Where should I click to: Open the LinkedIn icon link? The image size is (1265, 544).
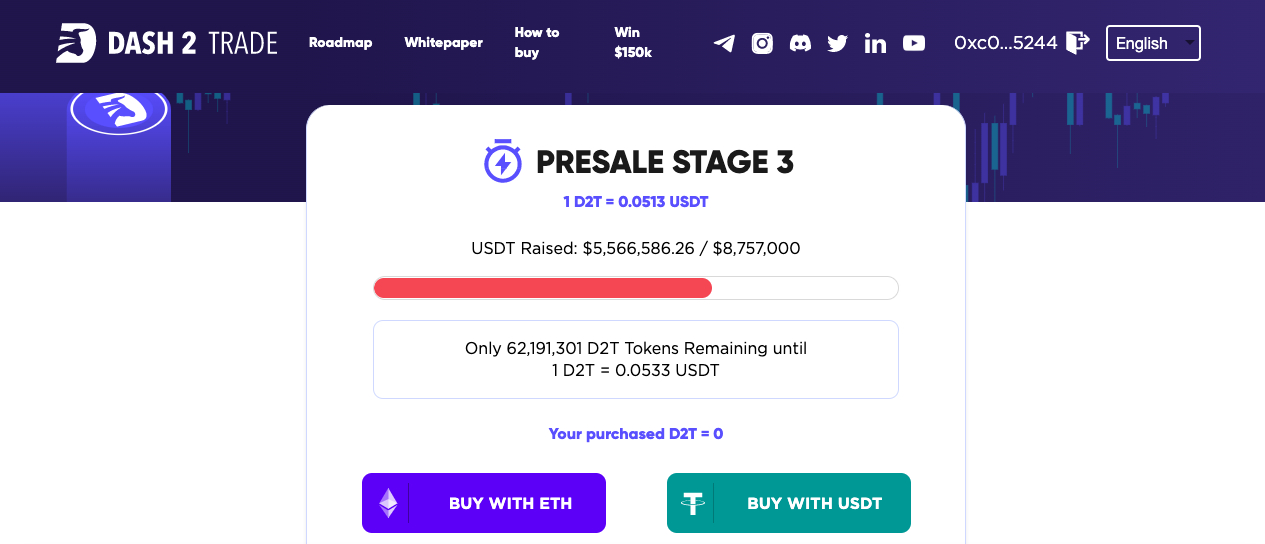pos(875,43)
